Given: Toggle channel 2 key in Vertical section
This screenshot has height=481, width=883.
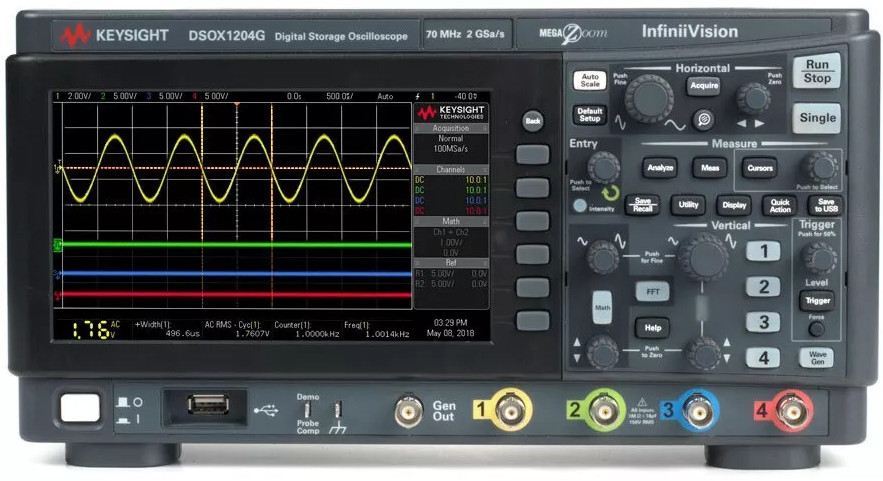Looking at the screenshot, I should point(763,287).
